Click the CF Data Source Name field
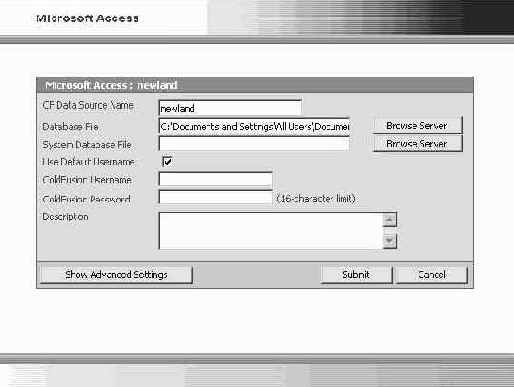 [x=230, y=108]
